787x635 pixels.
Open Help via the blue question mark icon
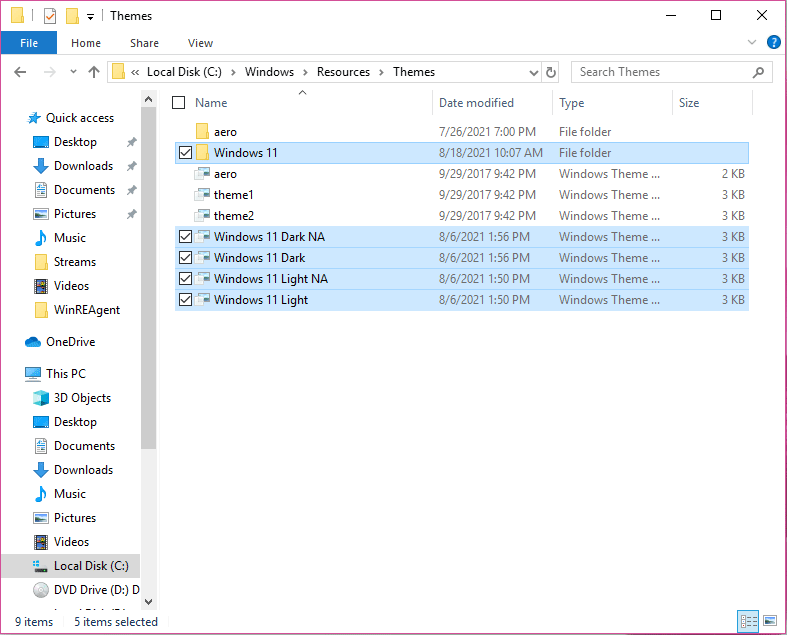pos(773,42)
